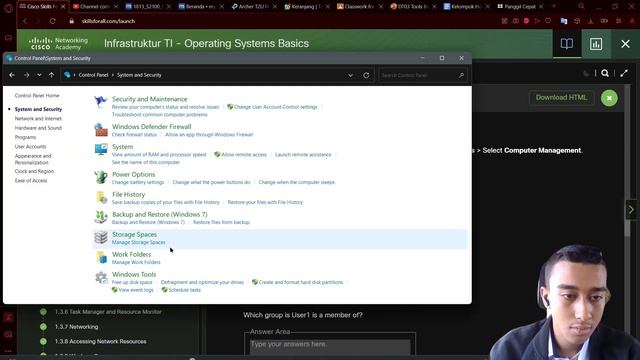Open Security and Maintenance flag icon
640x360 pixels.
coord(100,101)
